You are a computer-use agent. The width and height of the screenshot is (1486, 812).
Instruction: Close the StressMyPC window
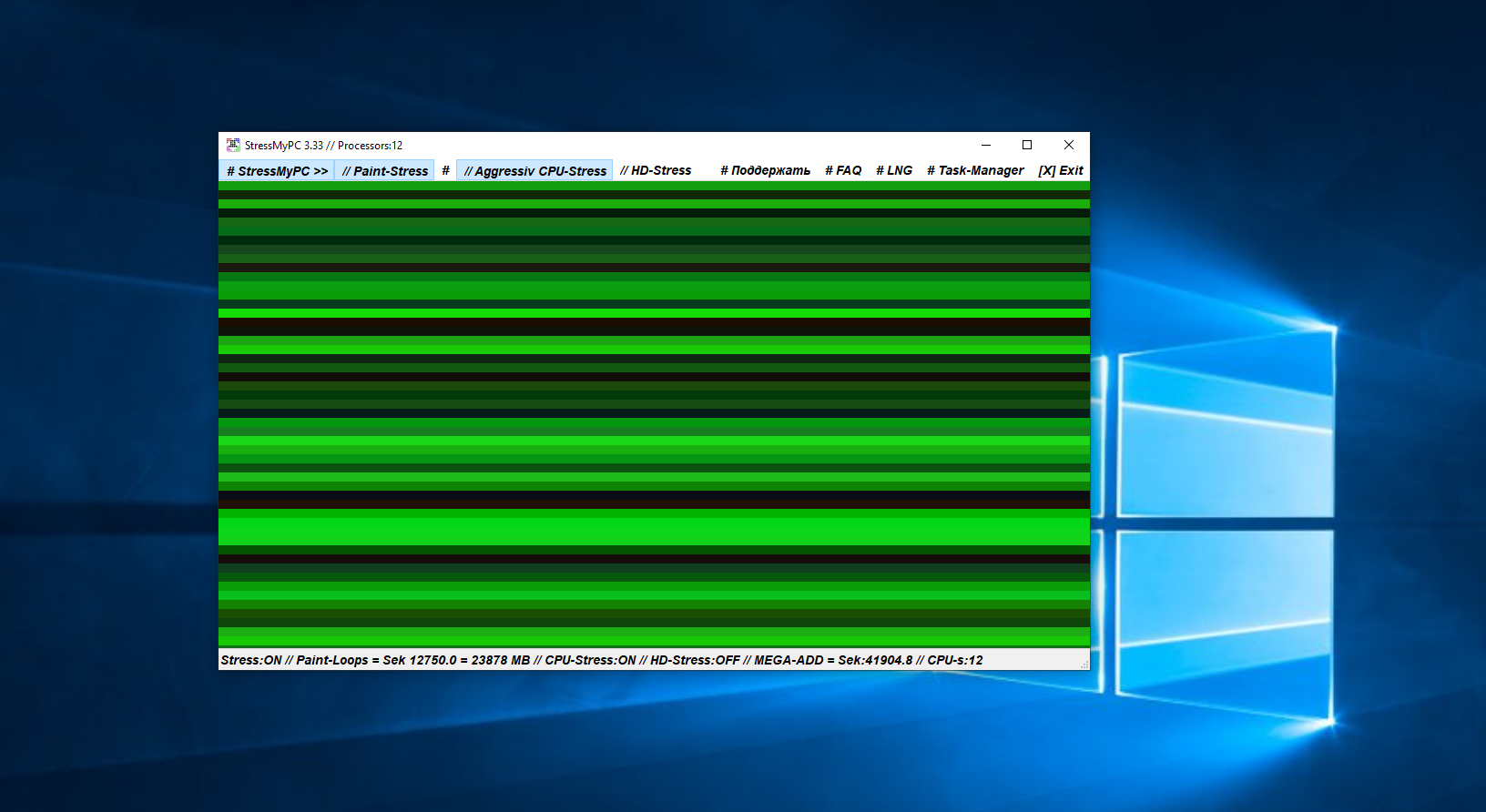(1069, 145)
